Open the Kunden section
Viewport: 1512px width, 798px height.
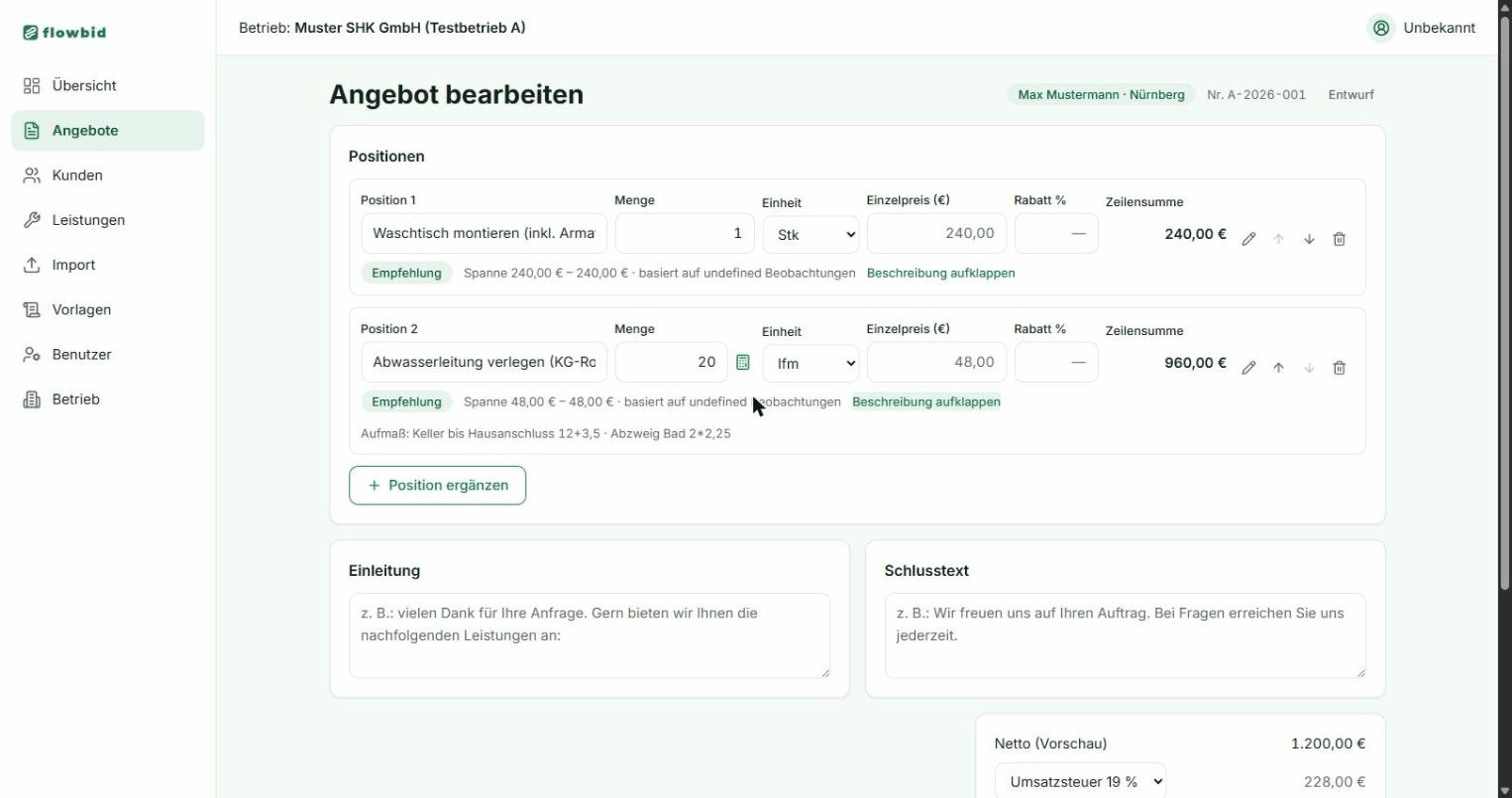[x=107, y=174]
